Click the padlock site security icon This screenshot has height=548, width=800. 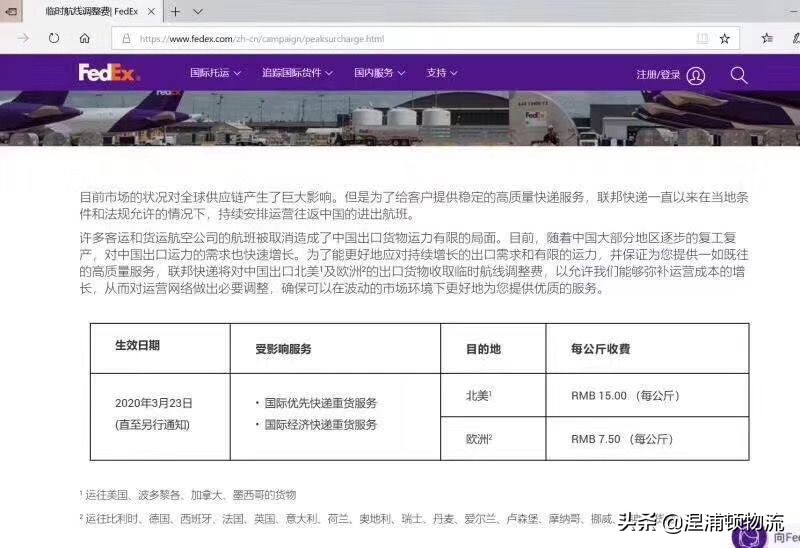point(126,39)
